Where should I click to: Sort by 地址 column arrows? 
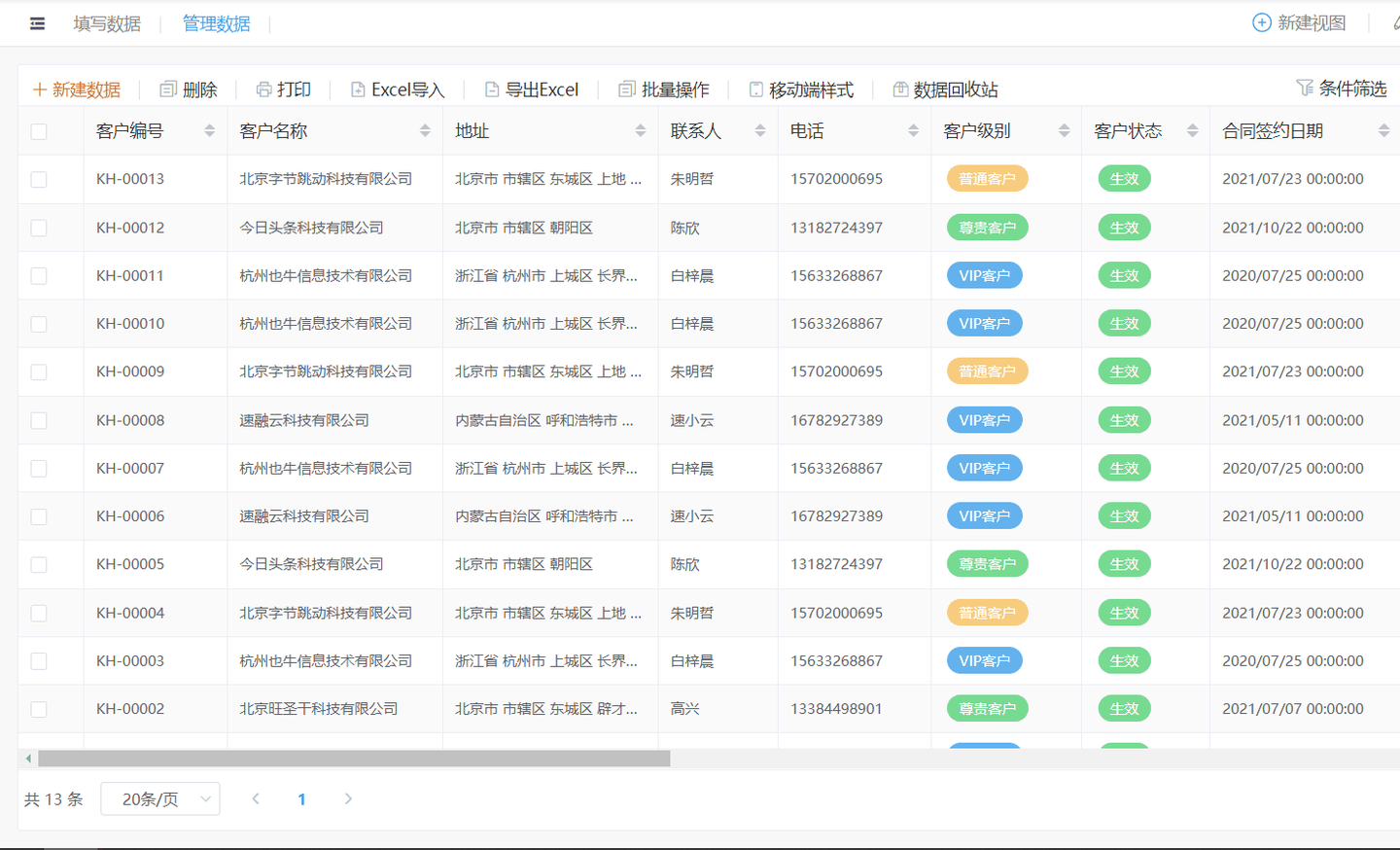640,130
